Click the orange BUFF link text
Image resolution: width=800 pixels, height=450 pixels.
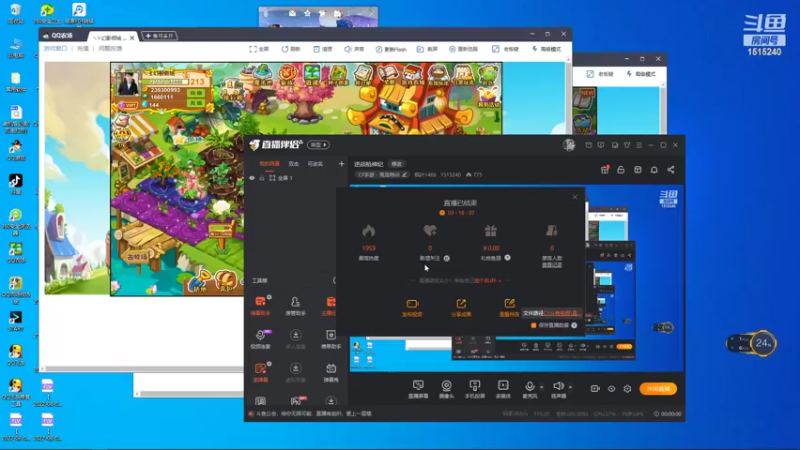487,281
